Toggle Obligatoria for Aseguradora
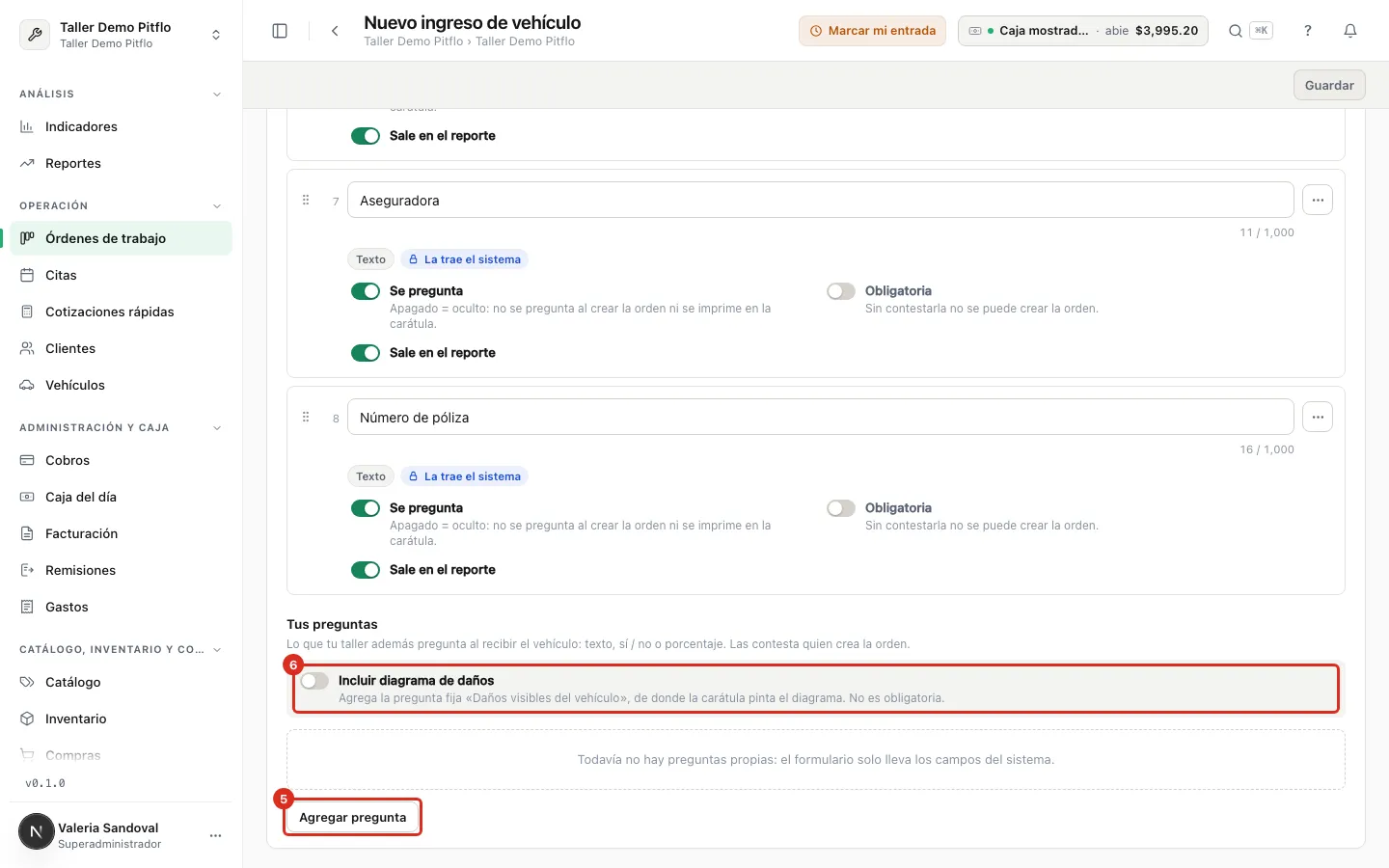Image resolution: width=1389 pixels, height=868 pixels. (x=841, y=291)
